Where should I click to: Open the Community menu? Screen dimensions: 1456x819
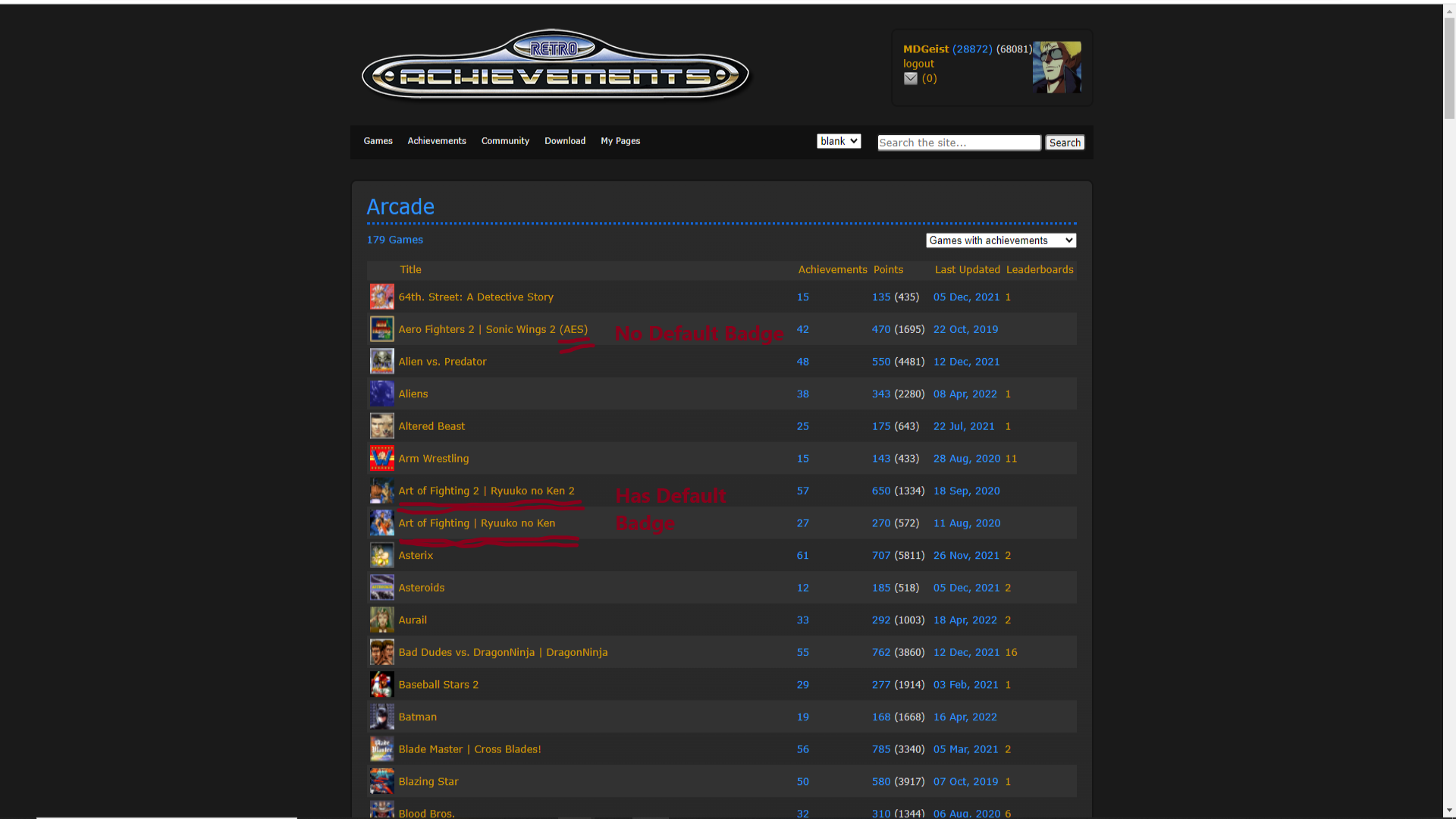[x=505, y=141]
